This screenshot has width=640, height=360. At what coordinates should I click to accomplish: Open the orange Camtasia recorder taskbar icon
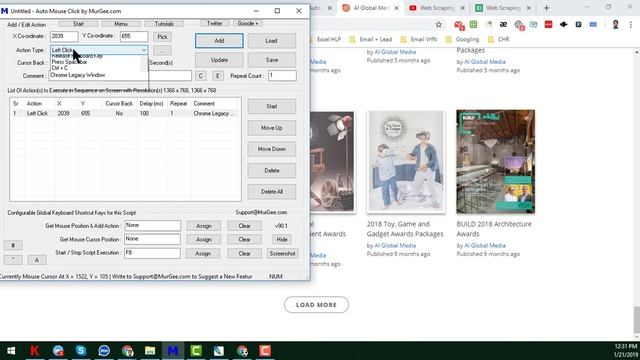pos(265,351)
